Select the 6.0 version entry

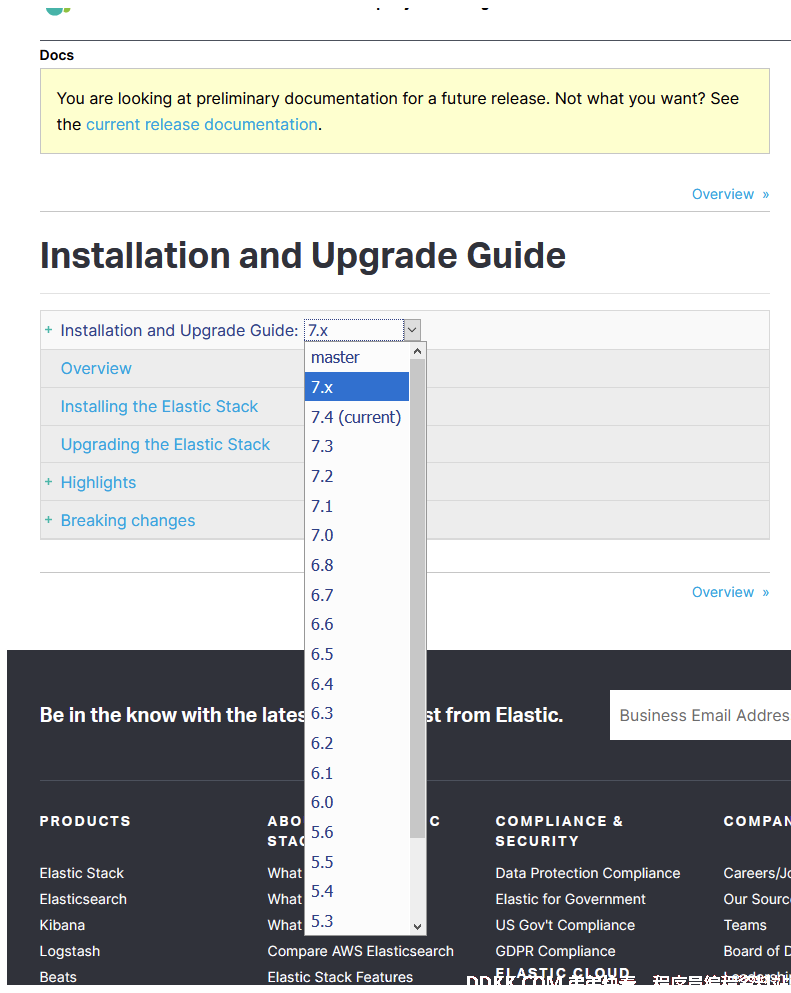point(357,802)
